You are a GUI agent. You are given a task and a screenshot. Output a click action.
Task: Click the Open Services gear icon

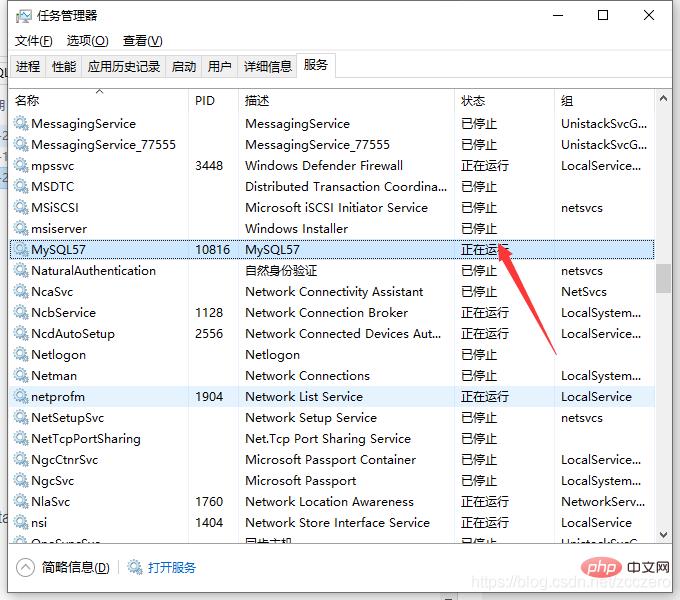coord(135,567)
